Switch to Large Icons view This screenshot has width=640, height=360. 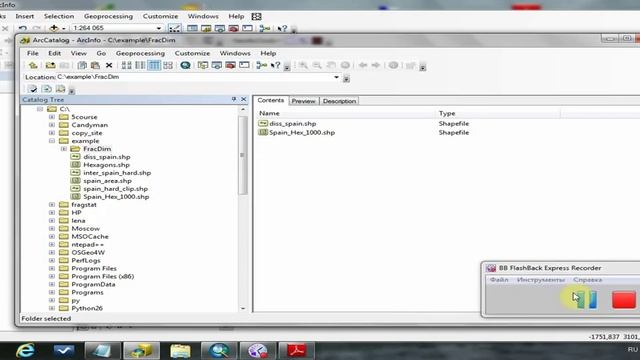pos(127,65)
